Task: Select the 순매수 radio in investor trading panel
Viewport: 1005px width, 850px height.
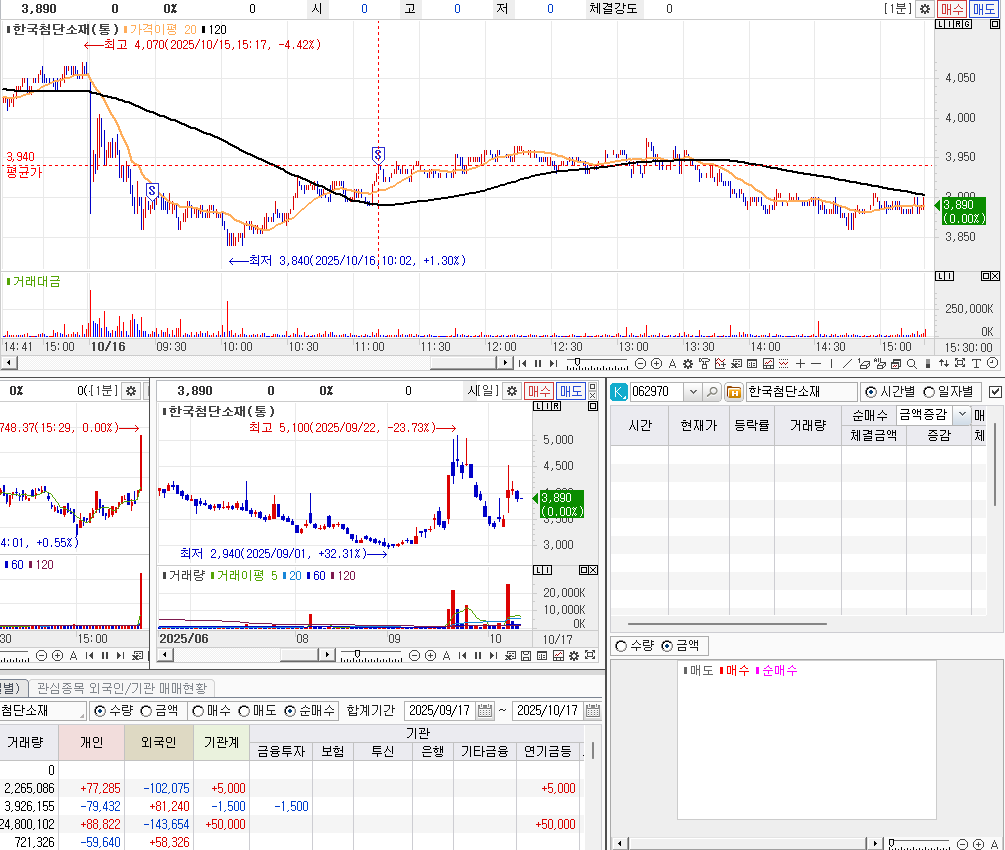Action: tap(290, 711)
